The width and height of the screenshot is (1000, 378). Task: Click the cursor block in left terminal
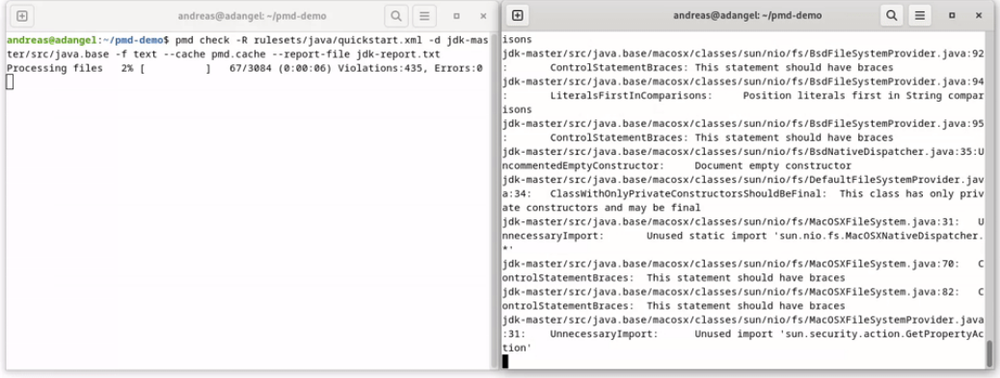(10, 82)
